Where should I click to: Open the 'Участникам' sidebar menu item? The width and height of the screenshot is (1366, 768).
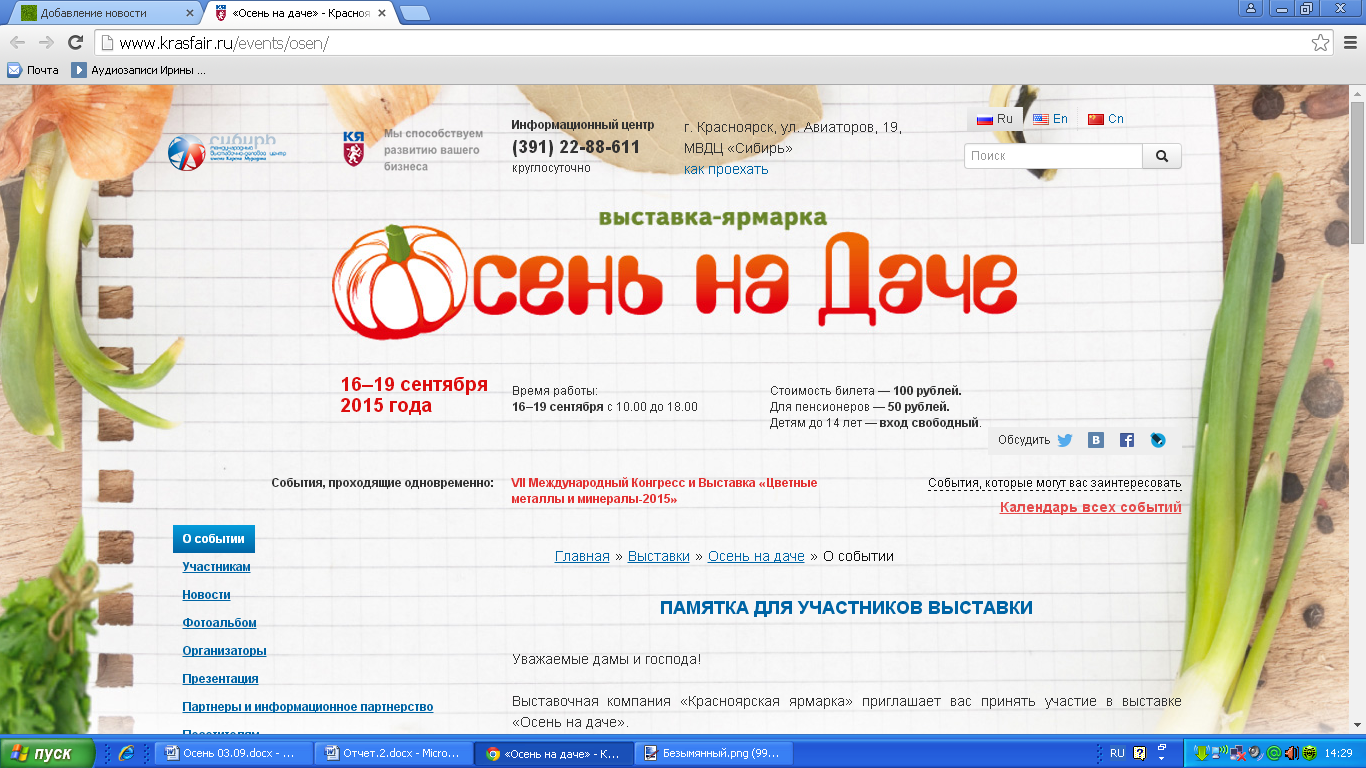(216, 567)
